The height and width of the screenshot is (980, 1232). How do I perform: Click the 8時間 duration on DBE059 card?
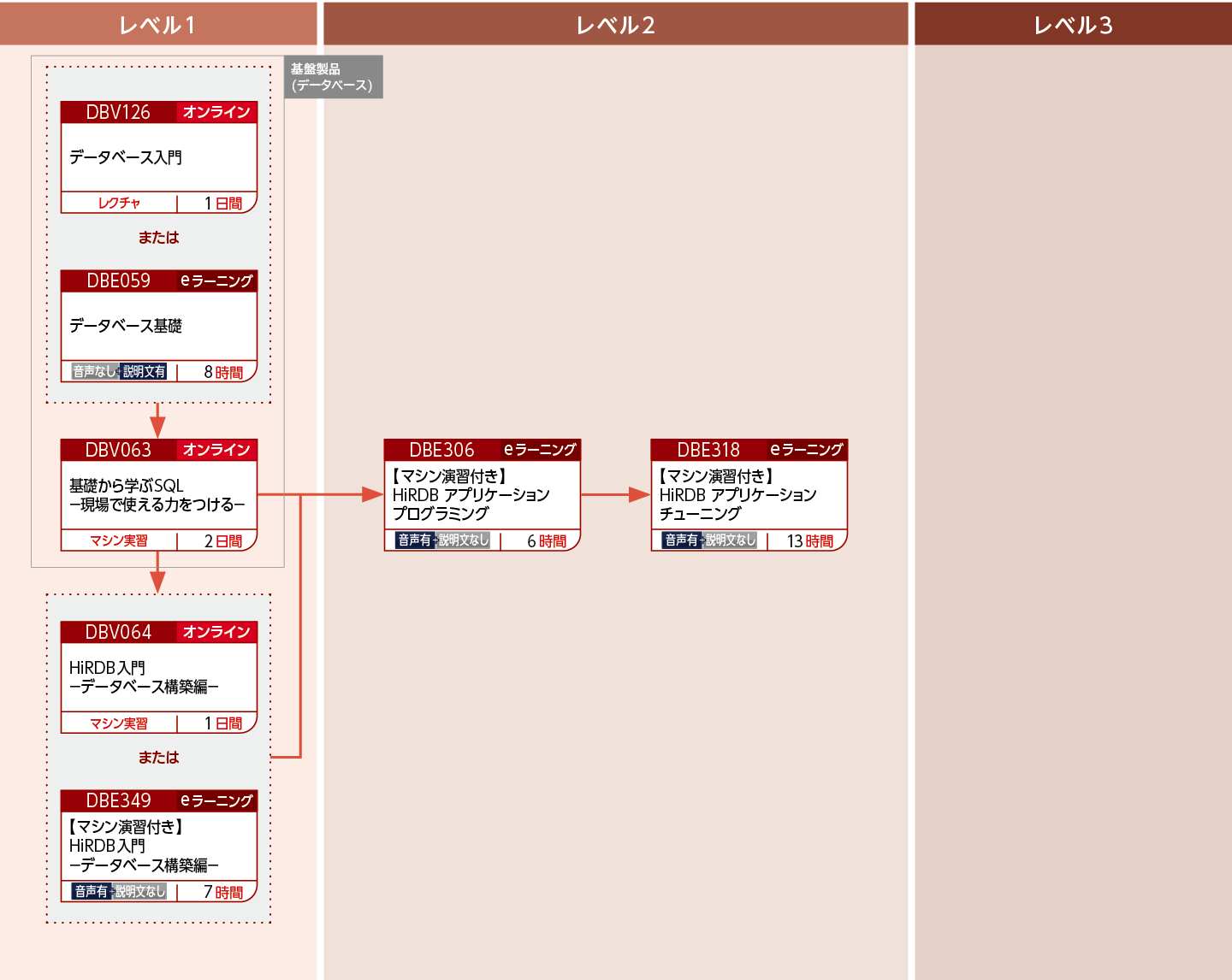[223, 372]
